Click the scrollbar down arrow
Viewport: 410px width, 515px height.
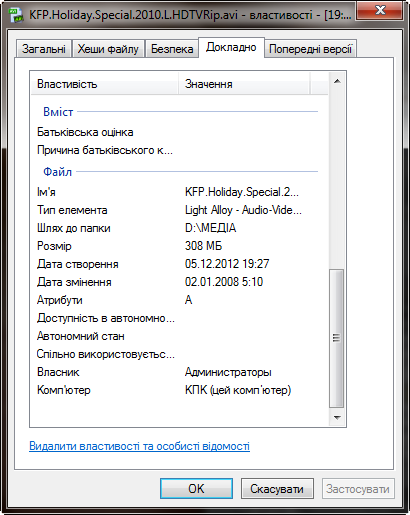click(337, 417)
